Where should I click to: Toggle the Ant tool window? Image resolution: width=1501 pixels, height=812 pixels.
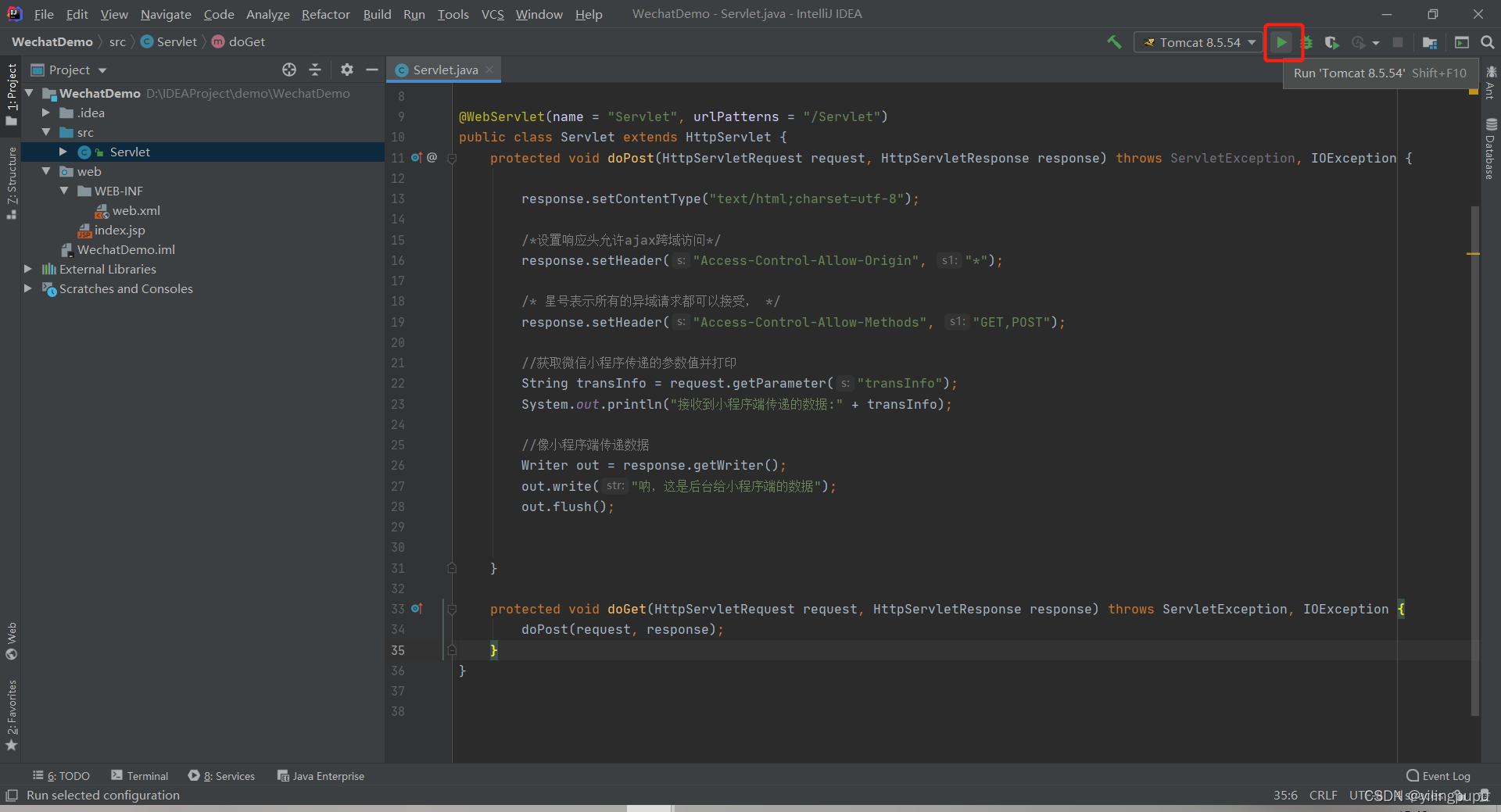click(x=1491, y=83)
